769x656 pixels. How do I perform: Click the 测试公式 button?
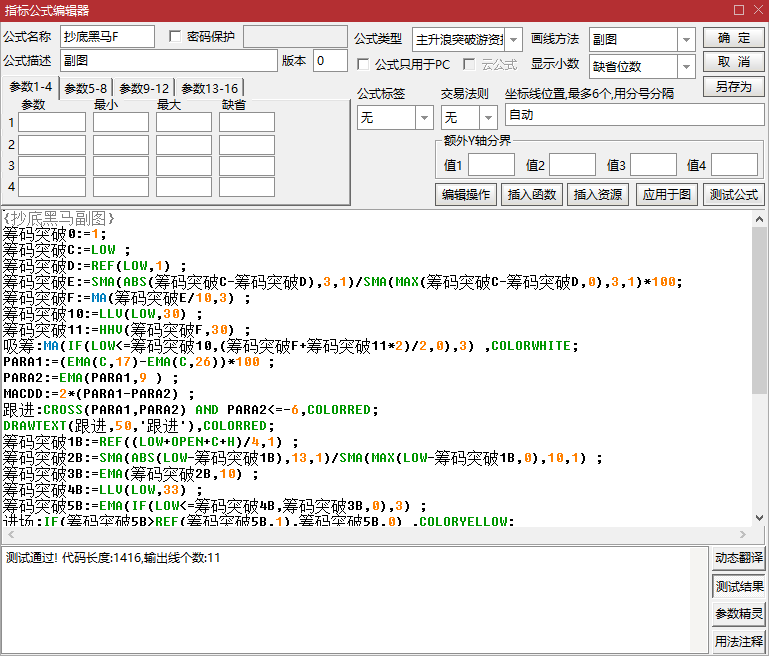(x=733, y=194)
